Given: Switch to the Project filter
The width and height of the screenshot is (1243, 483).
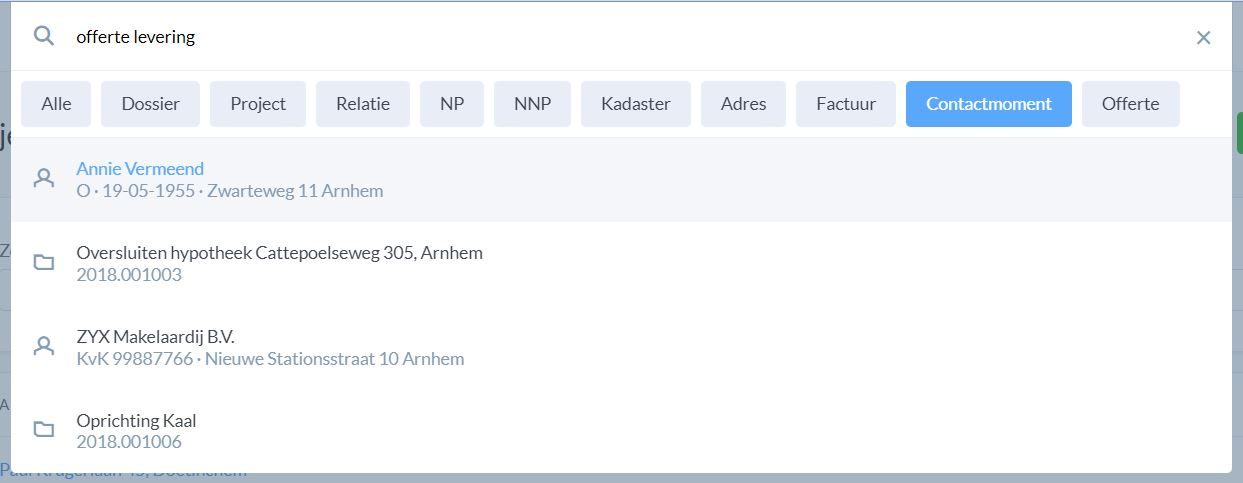Looking at the screenshot, I should pyautogui.click(x=258, y=104).
